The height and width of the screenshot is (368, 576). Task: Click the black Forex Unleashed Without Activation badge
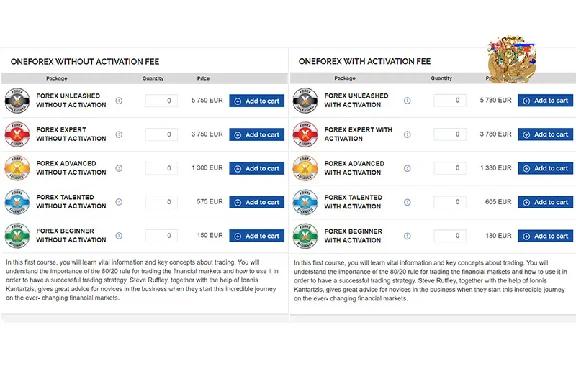tap(17, 101)
